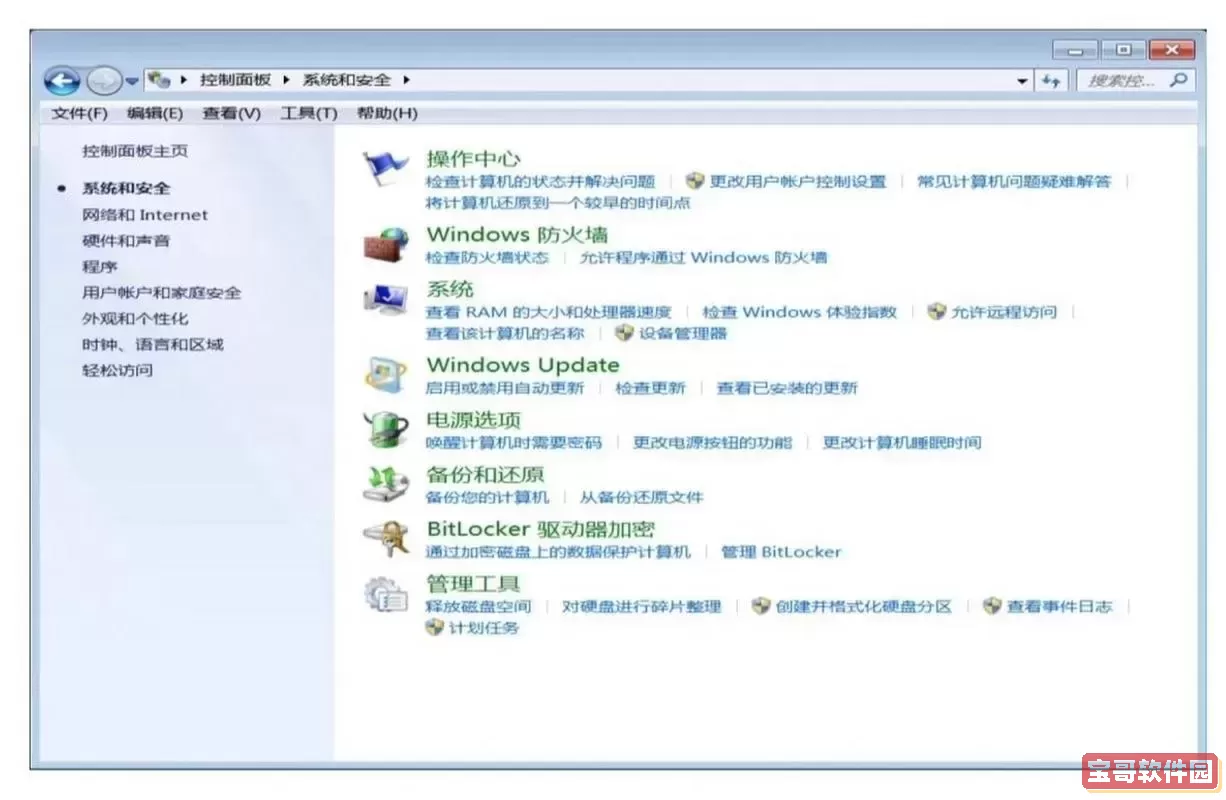The height and width of the screenshot is (800, 1226).
Task: Click 检查 Windows 体验指数 link
Action: click(x=800, y=312)
